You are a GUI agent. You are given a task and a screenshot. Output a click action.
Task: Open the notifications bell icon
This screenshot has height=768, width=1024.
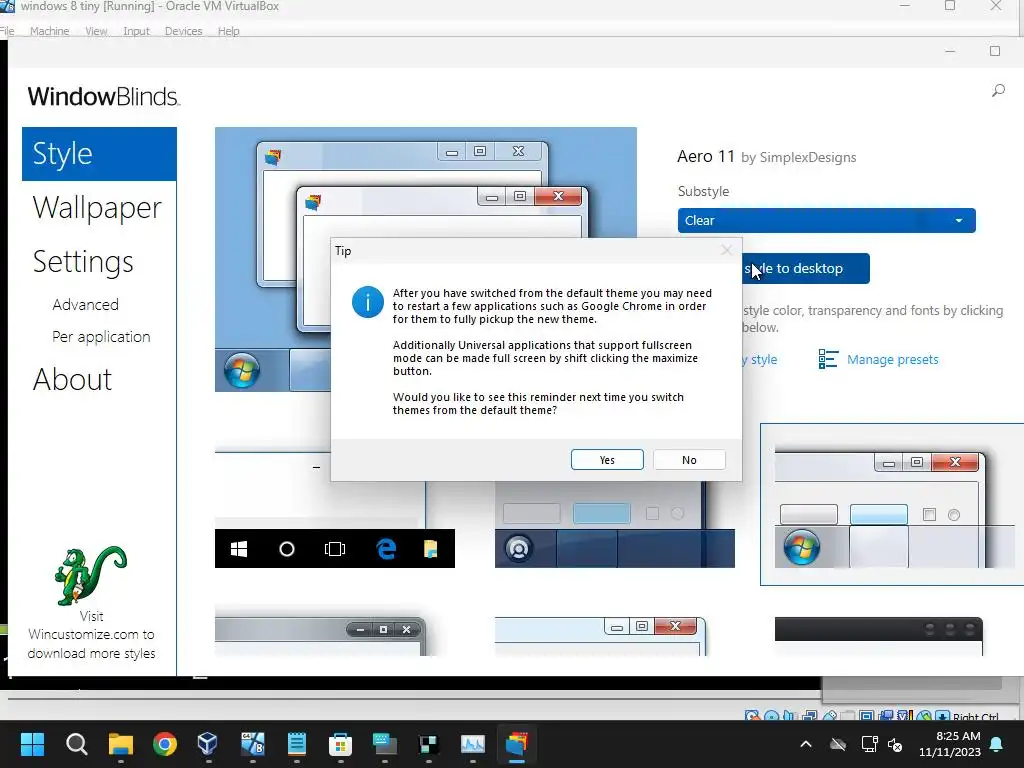[x=997, y=744]
